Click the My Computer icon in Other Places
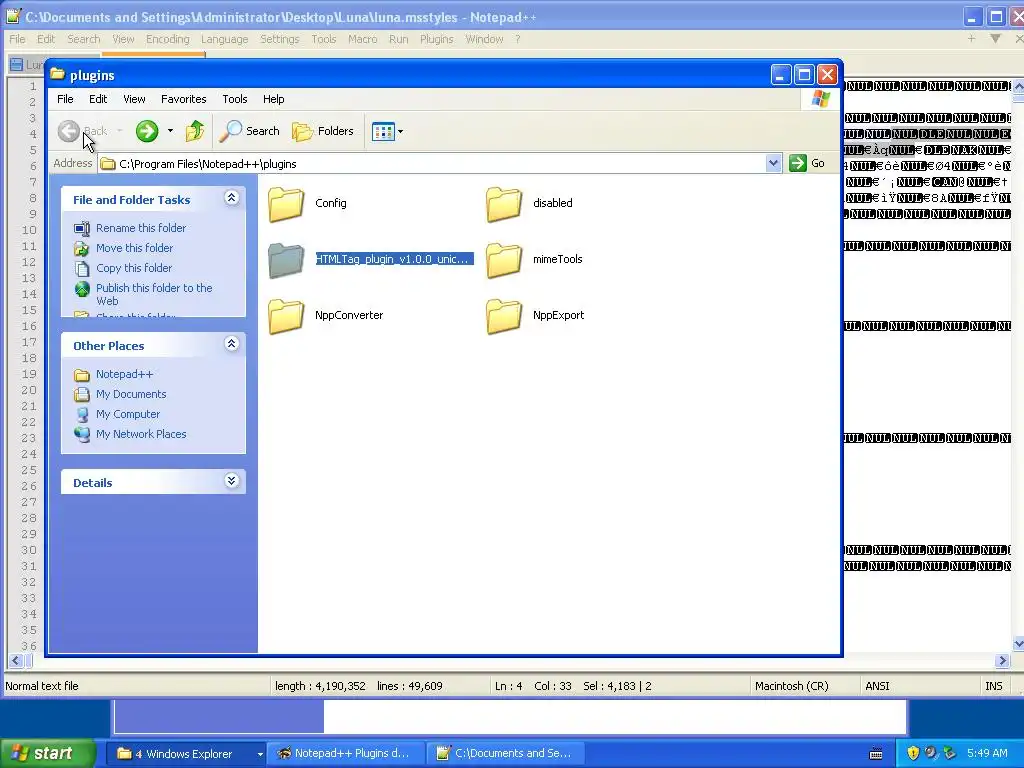 pyautogui.click(x=82, y=415)
